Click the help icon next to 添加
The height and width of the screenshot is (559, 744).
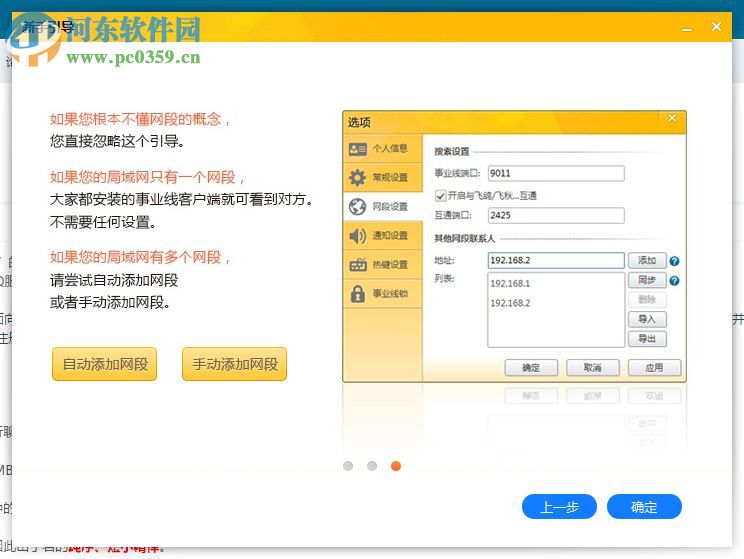tap(674, 261)
